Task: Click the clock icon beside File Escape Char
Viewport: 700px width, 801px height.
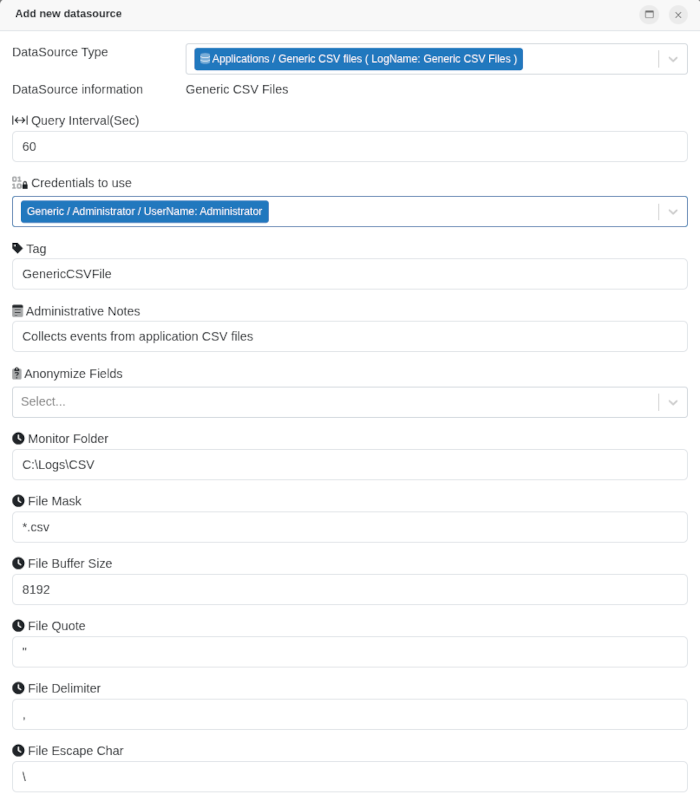Action: [x=17, y=750]
